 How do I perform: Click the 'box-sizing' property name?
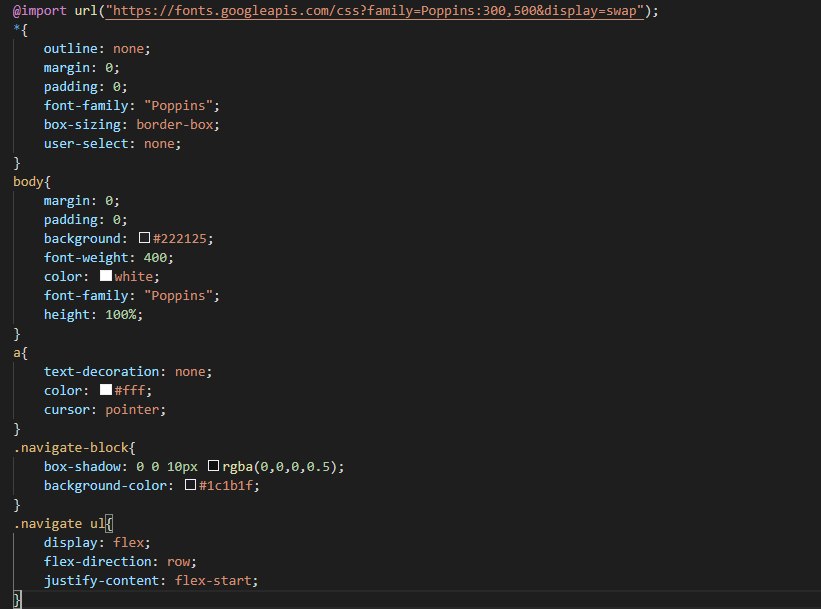(82, 124)
